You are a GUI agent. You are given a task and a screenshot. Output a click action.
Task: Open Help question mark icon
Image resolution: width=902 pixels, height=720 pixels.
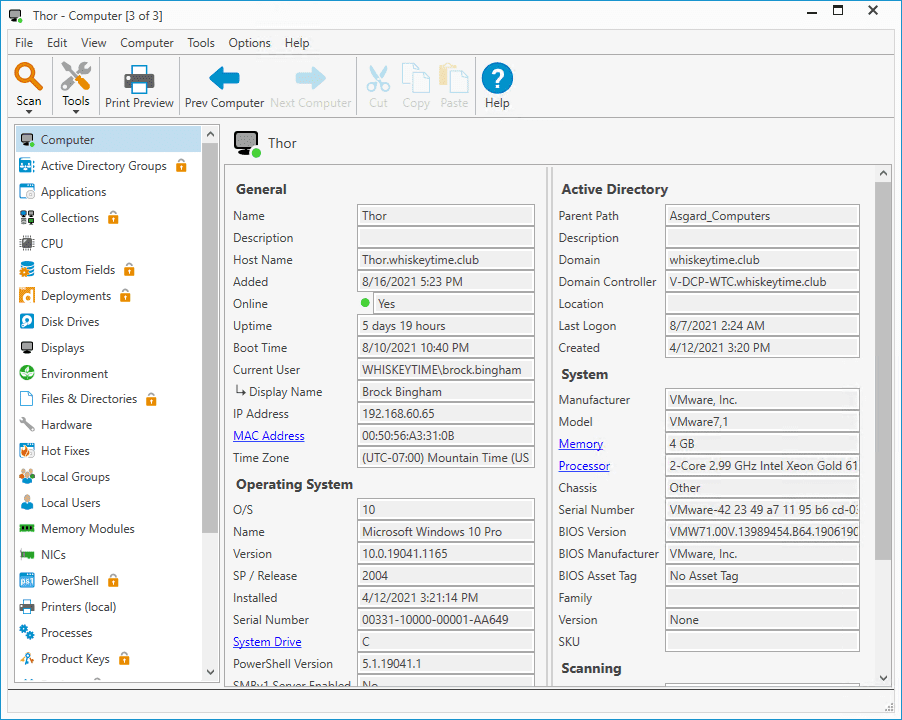coord(497,79)
